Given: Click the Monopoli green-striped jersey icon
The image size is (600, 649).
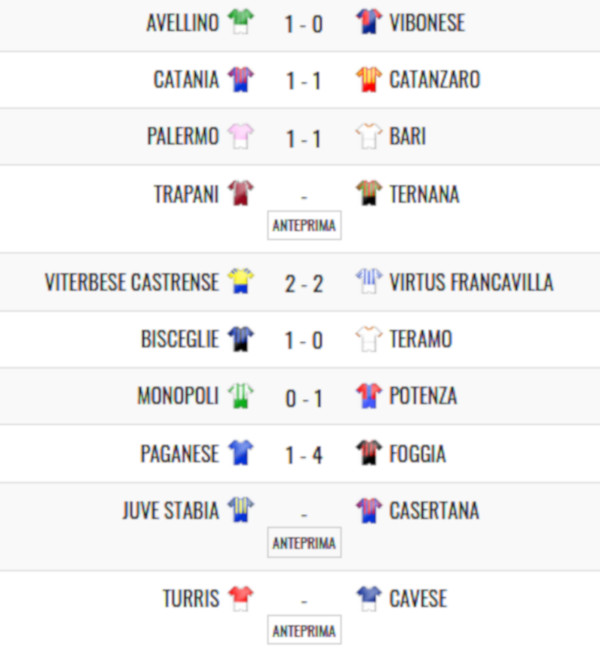Looking at the screenshot, I should pos(240,397).
